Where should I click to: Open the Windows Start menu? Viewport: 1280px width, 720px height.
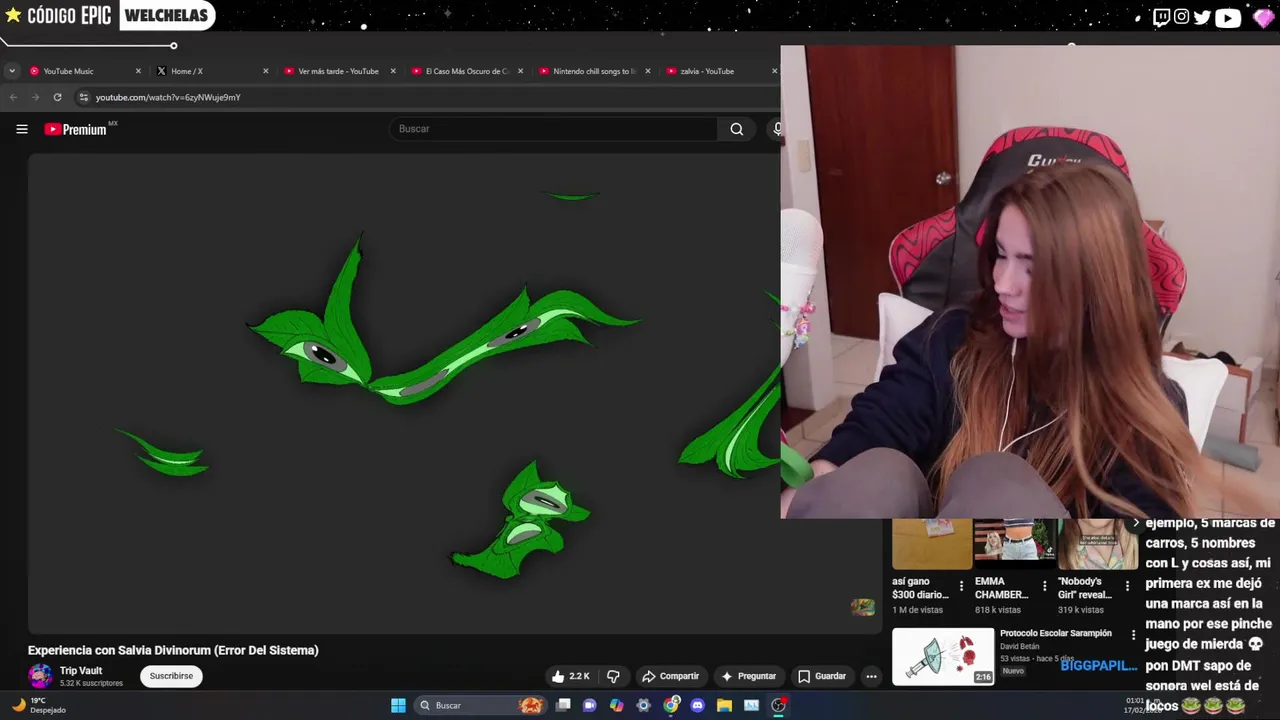(398, 705)
